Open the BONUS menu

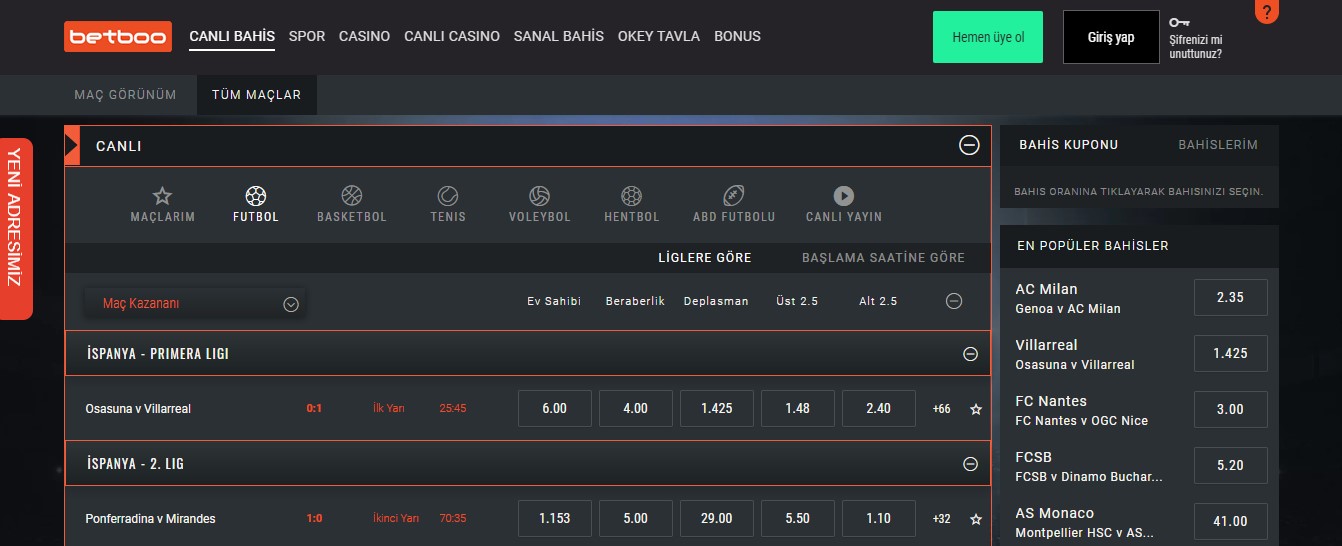(737, 36)
